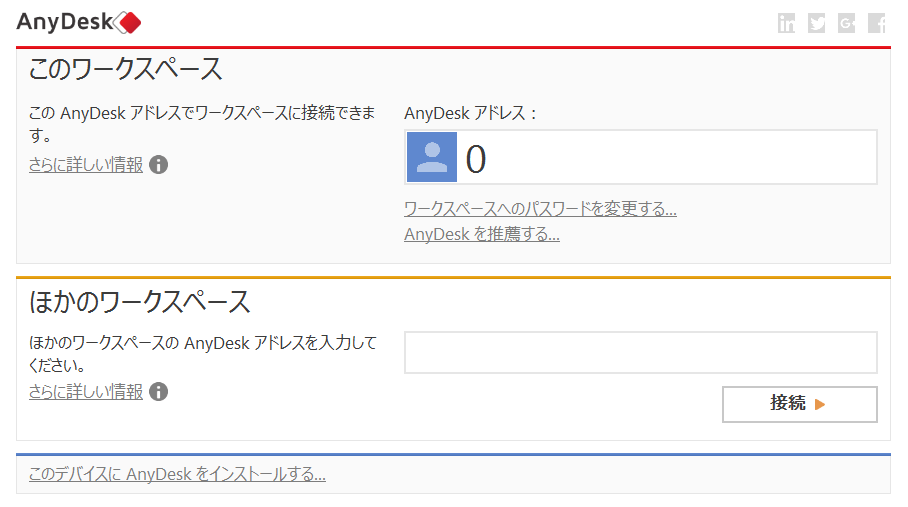This screenshot has height=507, width=908.
Task: Open ワークスペースへのパスワードを変更する link
Action: click(540, 208)
